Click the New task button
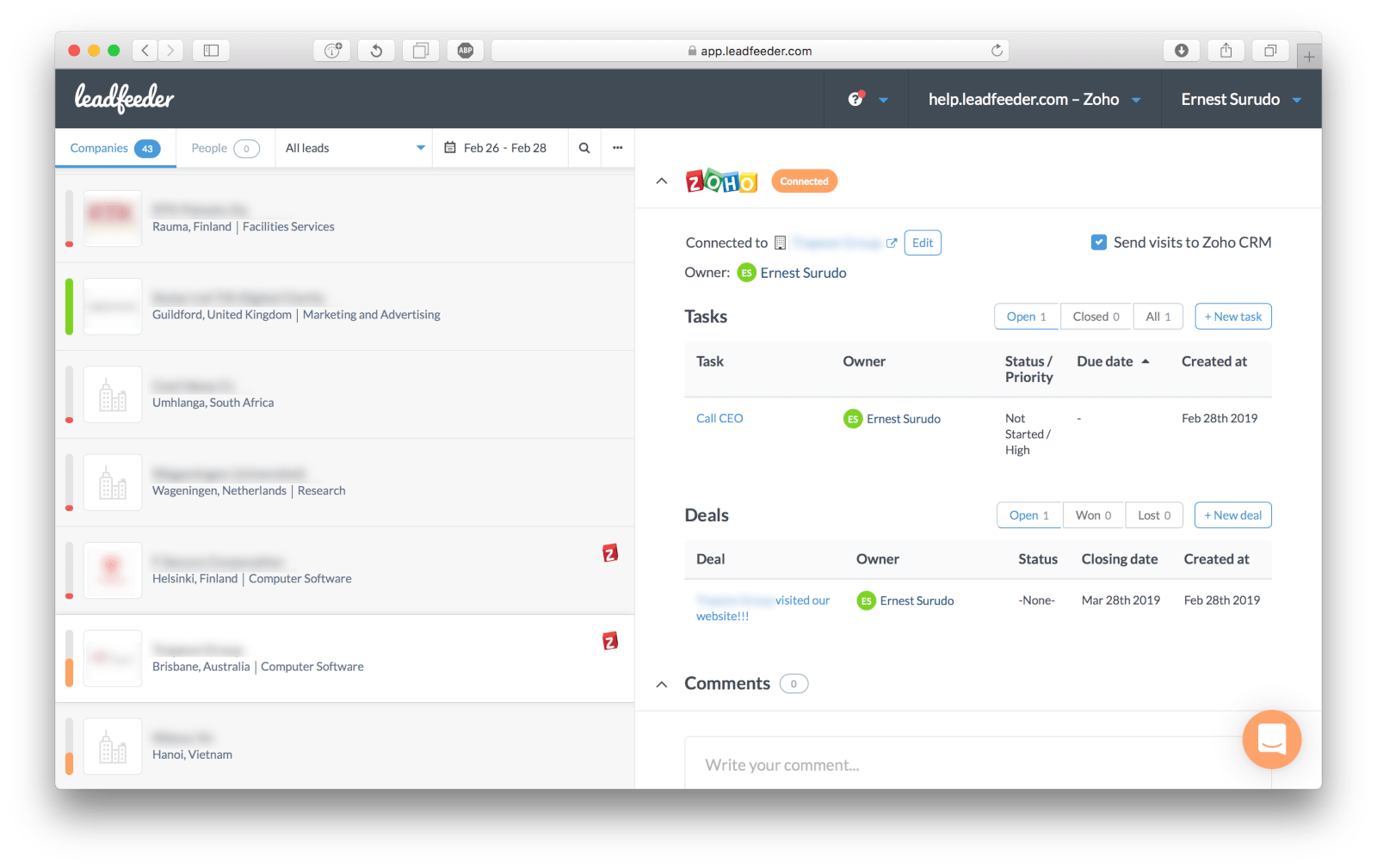The height and width of the screenshot is (868, 1377). [1232, 317]
